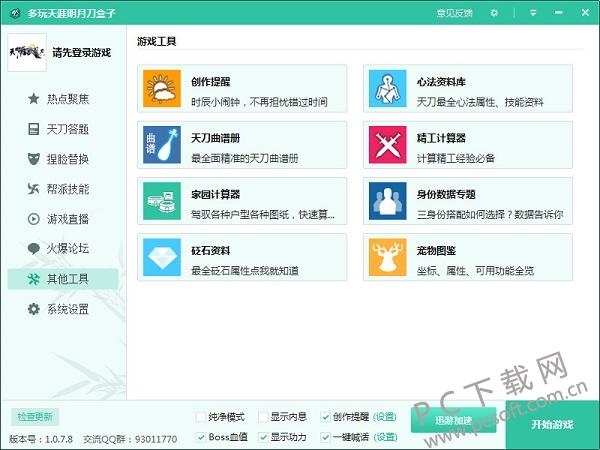Click the pinwheel icon beside 帮派技能
This screenshot has height=450, width=600.
(x=34, y=189)
